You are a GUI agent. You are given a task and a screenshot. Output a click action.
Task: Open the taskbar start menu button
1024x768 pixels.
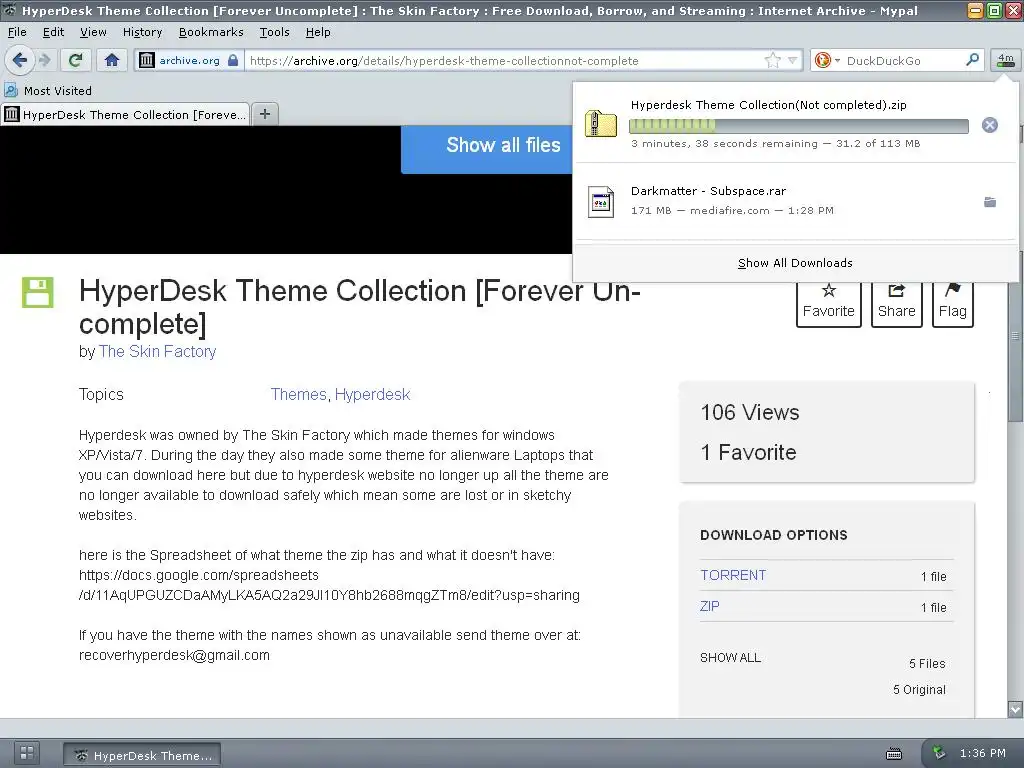[x=27, y=753]
